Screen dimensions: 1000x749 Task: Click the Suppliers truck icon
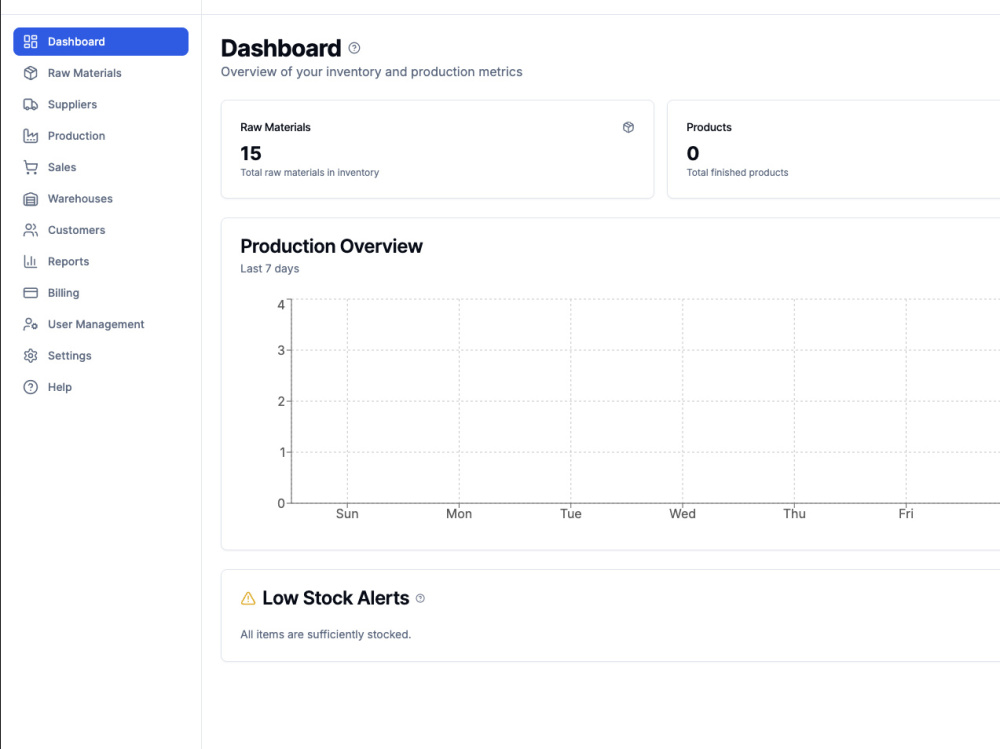[31, 104]
